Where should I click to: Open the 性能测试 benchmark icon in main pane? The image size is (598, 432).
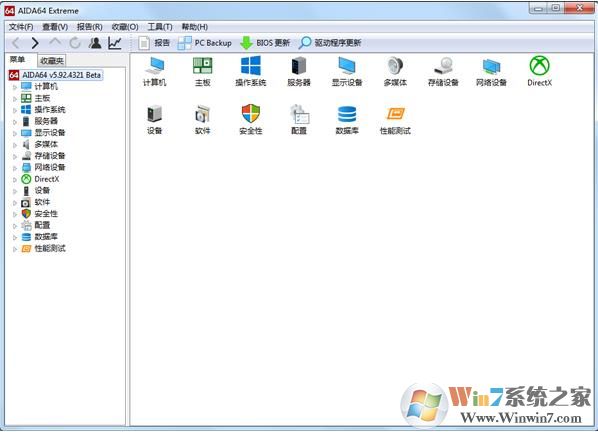pos(395,119)
